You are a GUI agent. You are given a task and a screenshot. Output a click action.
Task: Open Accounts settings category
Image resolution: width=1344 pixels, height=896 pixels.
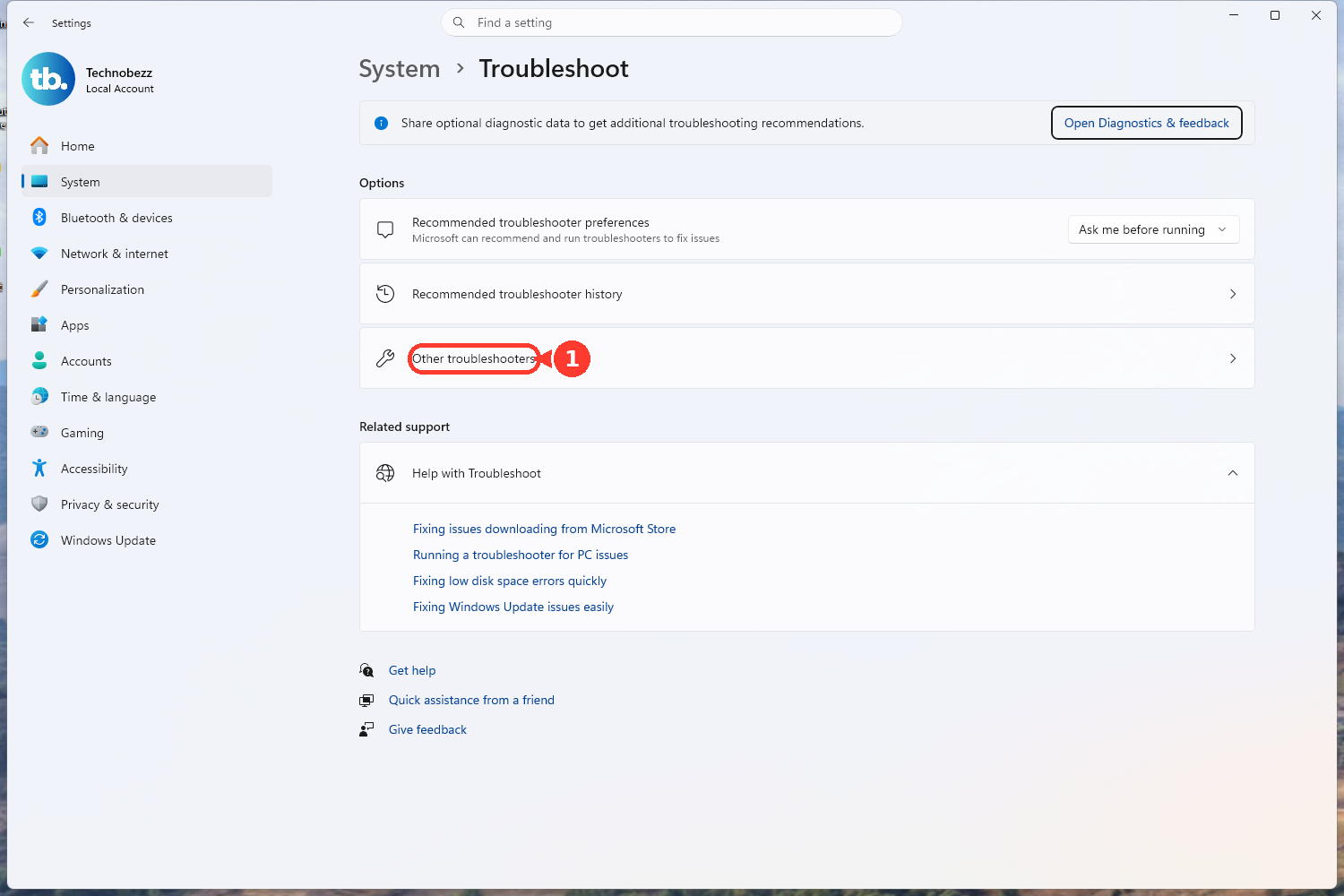(x=147, y=360)
